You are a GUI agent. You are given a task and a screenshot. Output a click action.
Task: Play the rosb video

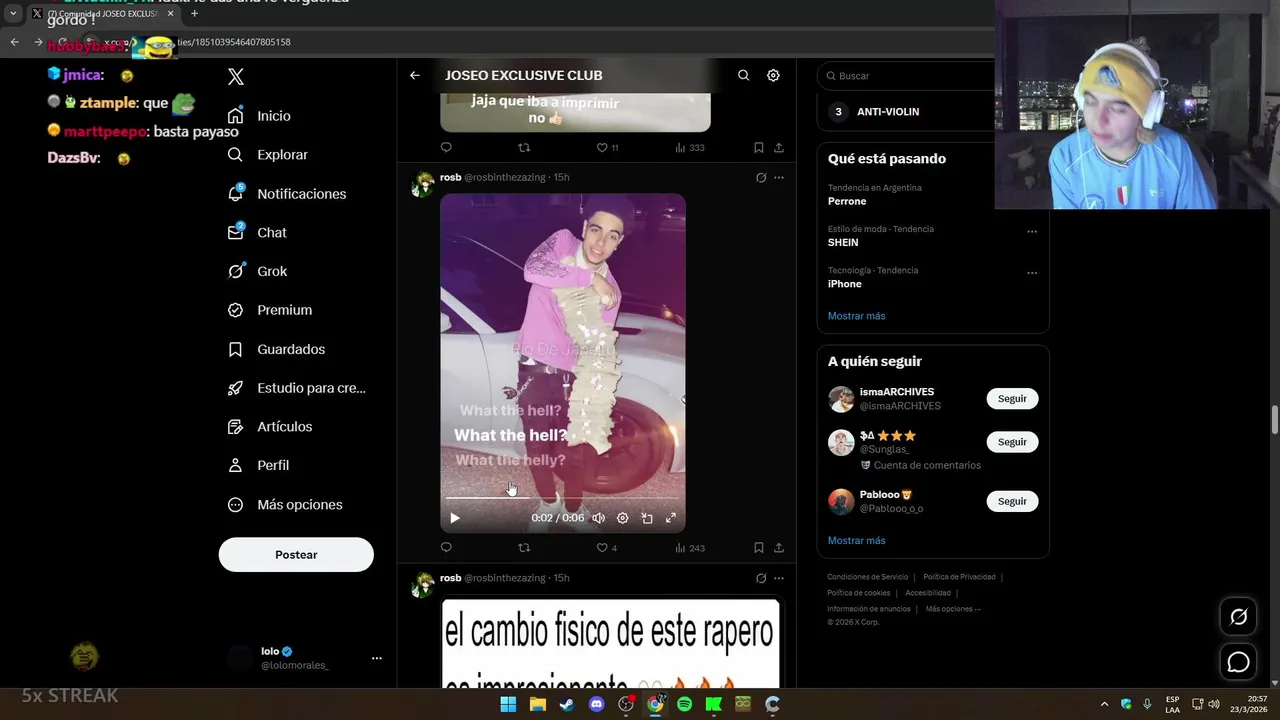tap(455, 518)
